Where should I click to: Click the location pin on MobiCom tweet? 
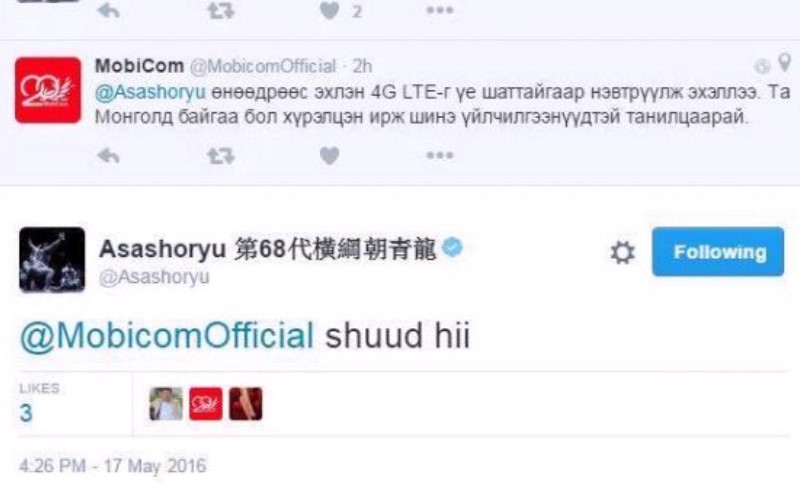click(784, 63)
